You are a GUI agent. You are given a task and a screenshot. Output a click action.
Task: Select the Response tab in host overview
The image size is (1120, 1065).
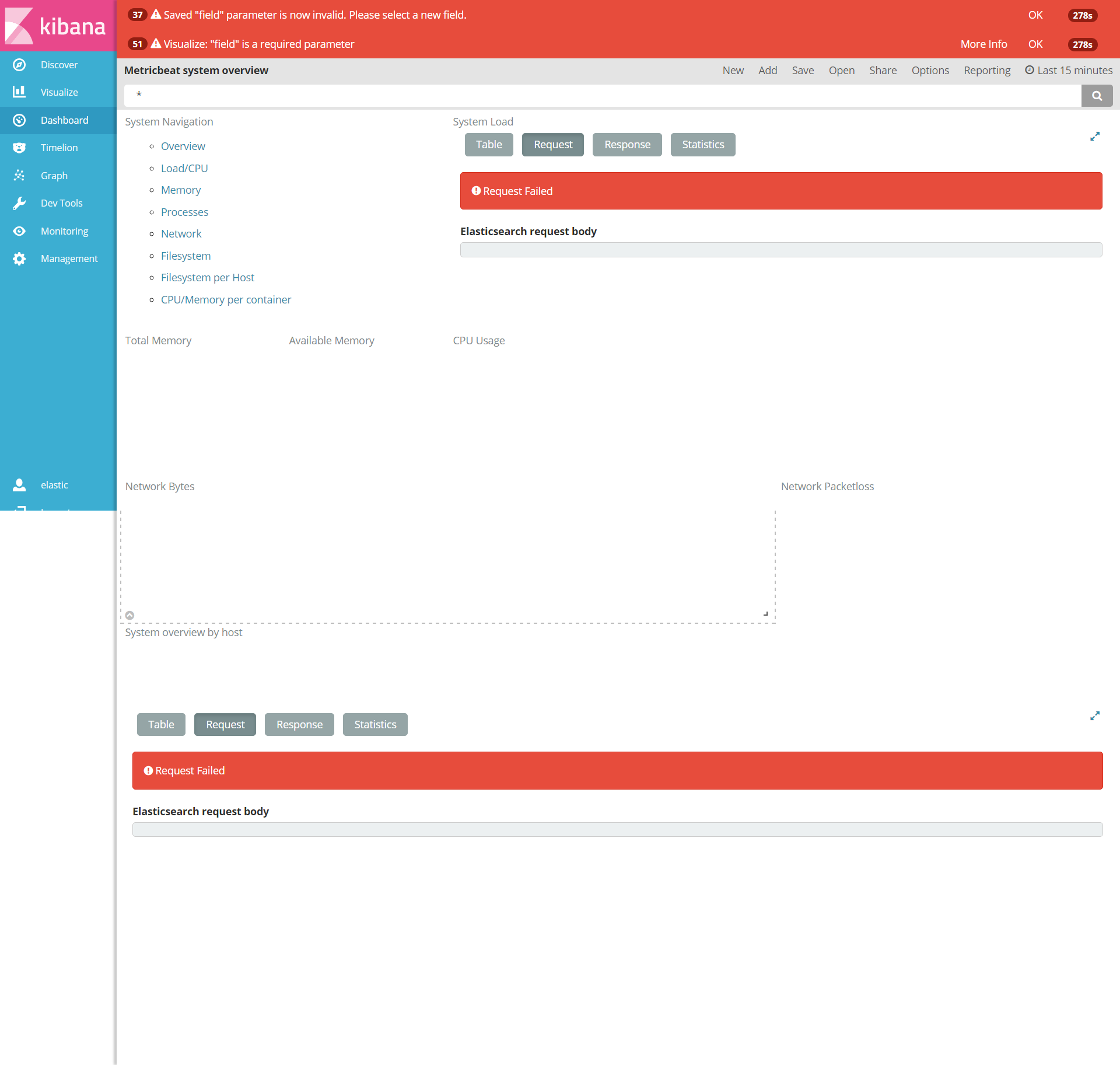[299, 724]
